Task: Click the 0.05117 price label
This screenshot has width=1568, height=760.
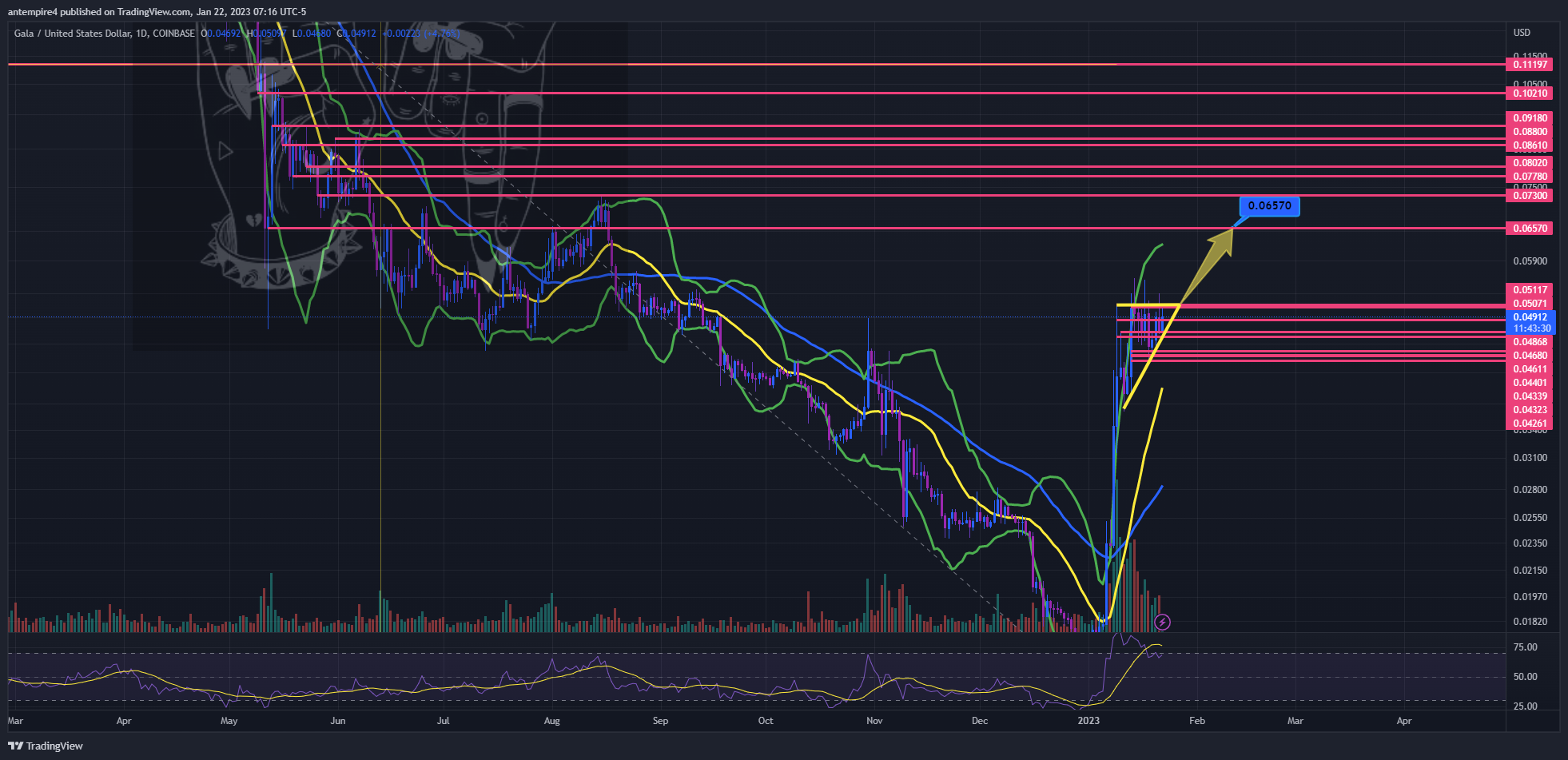Action: click(1530, 290)
